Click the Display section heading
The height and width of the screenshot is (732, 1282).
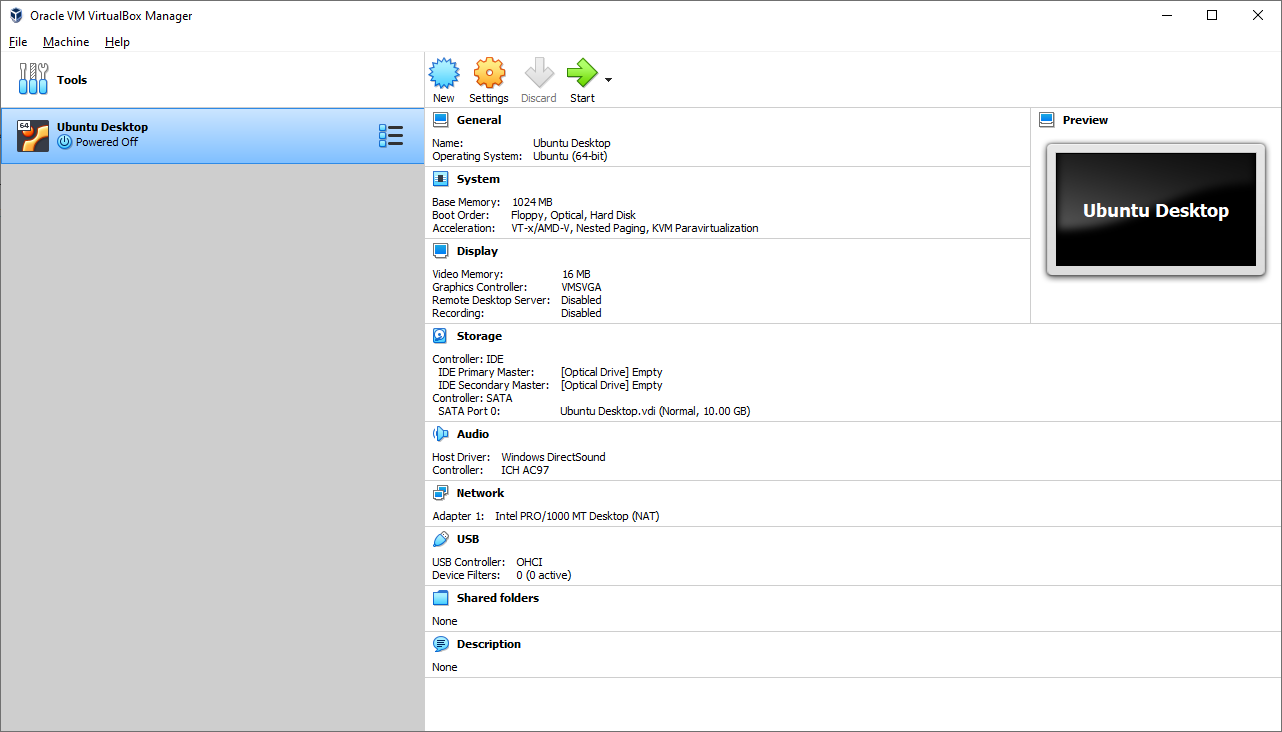pyautogui.click(x=477, y=251)
